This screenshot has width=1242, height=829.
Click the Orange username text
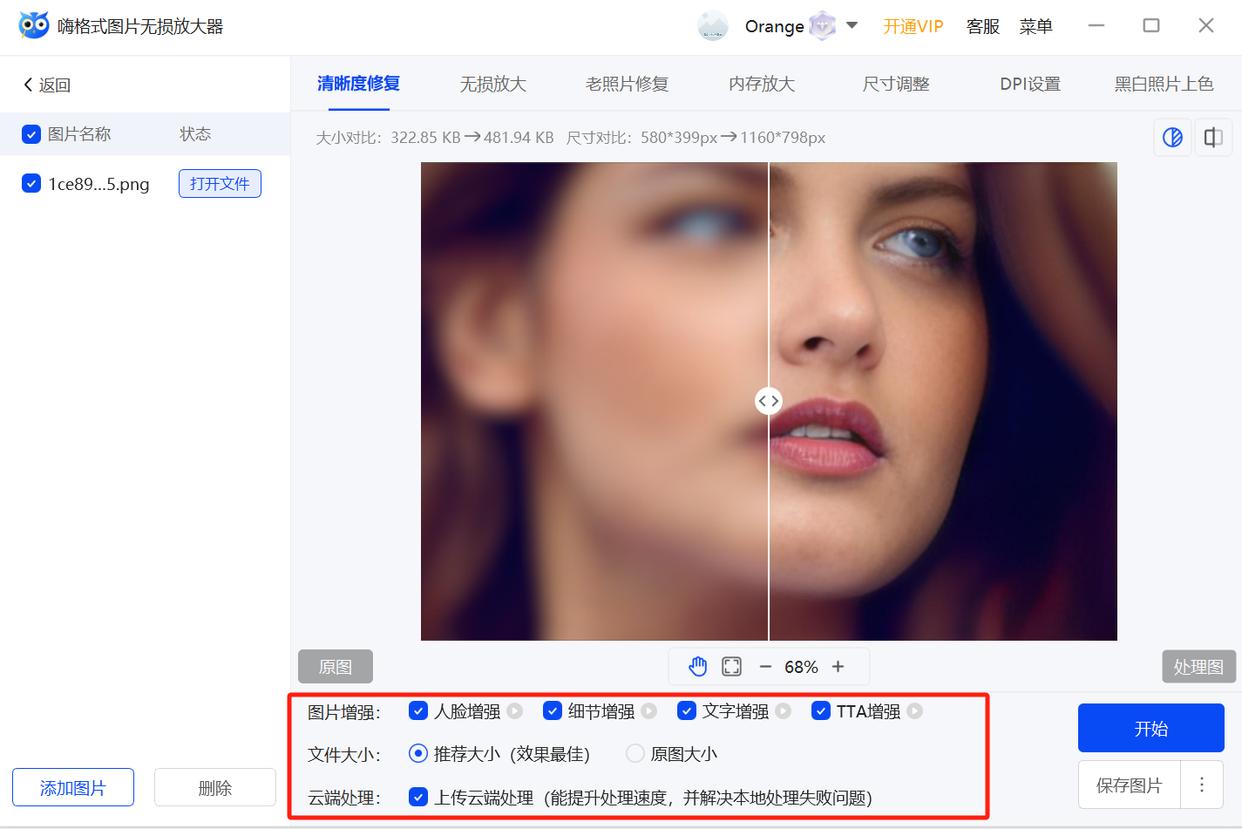point(774,26)
